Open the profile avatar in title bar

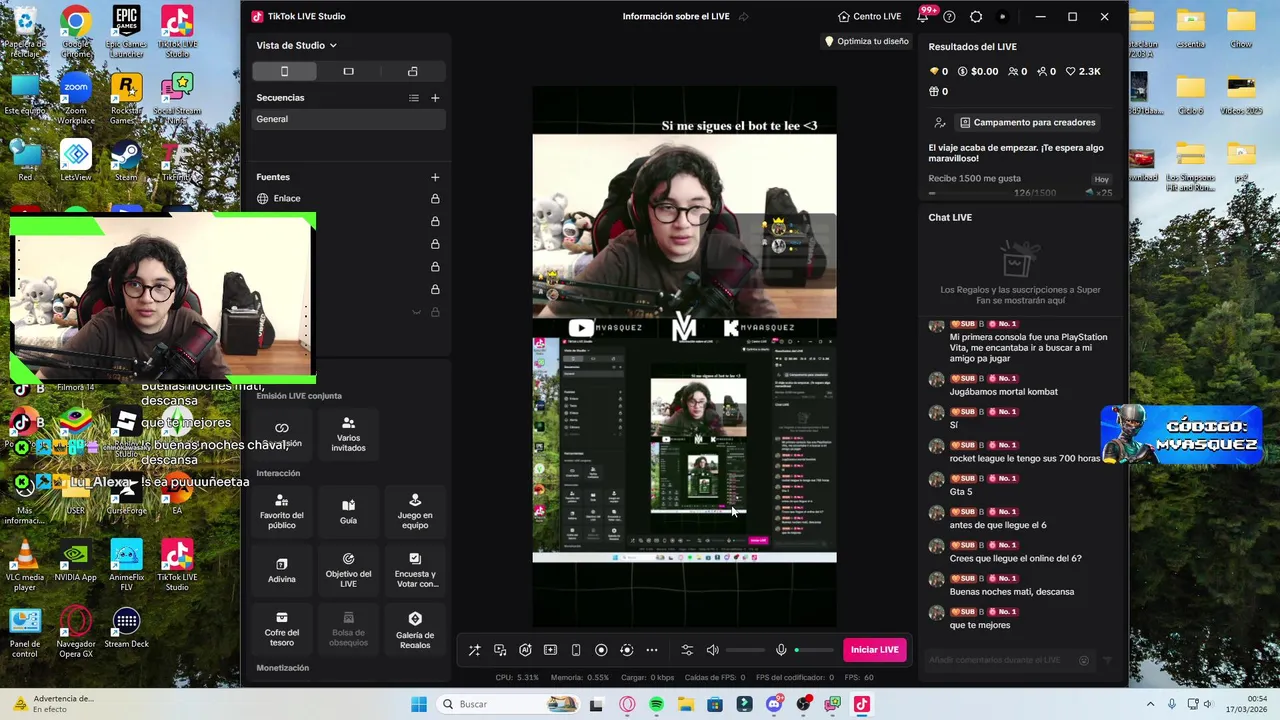pyautogui.click(x=1003, y=16)
